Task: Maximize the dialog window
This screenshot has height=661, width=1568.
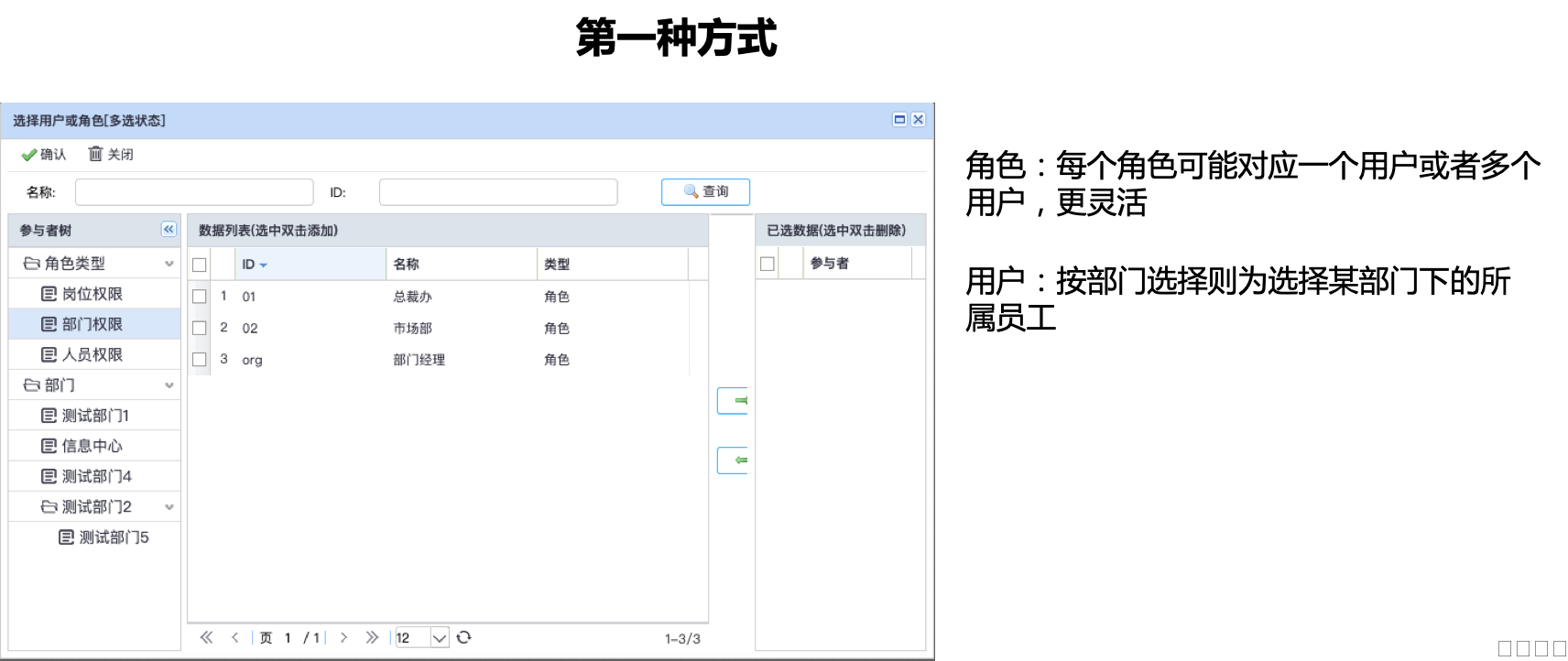Action: (x=899, y=120)
